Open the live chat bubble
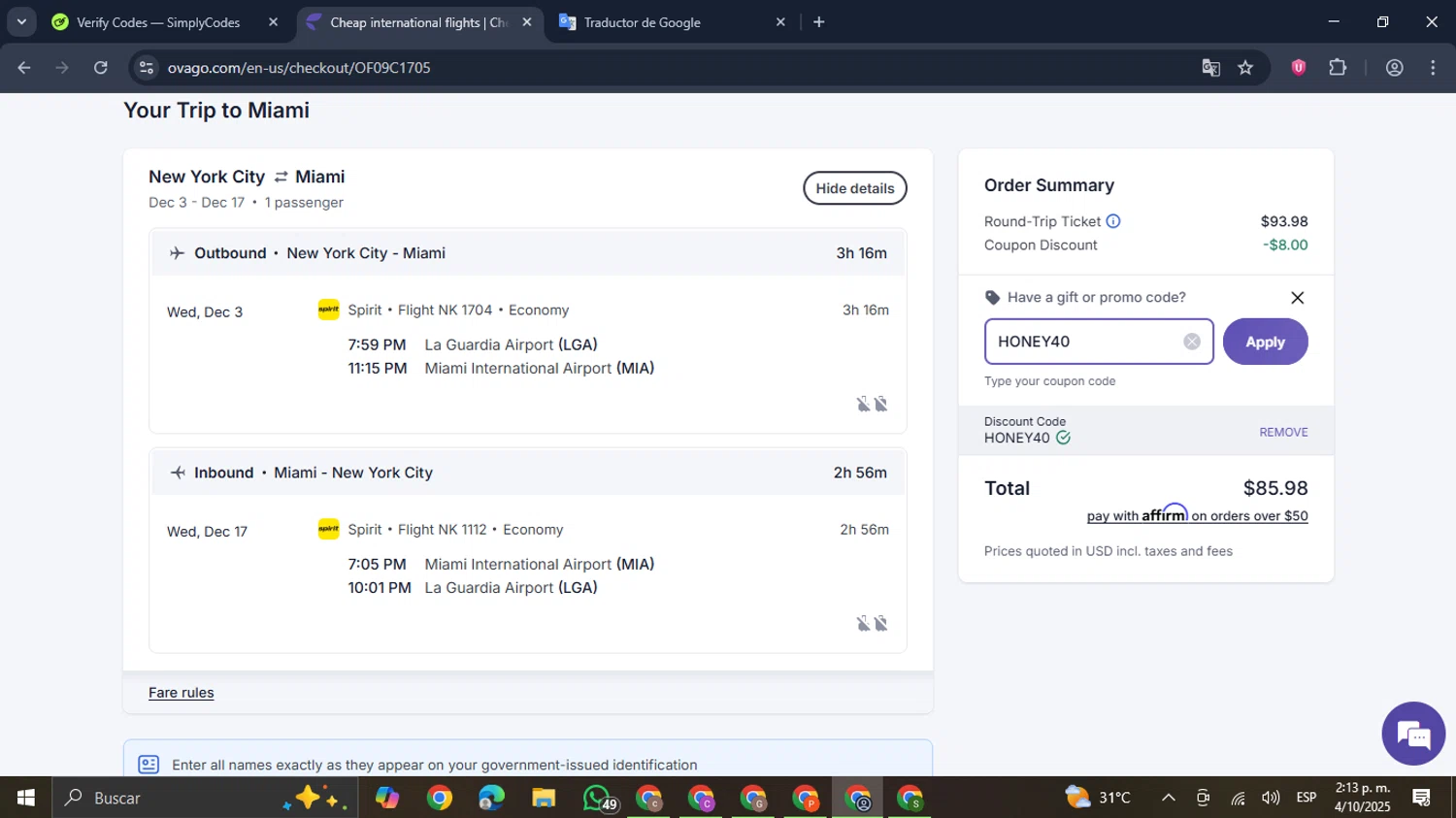The height and width of the screenshot is (818, 1456). 1413,734
